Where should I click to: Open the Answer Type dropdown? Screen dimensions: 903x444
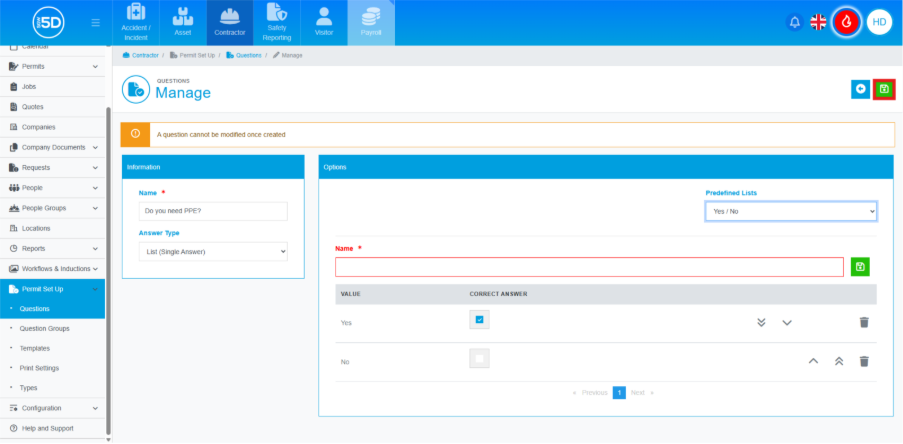coord(212,251)
